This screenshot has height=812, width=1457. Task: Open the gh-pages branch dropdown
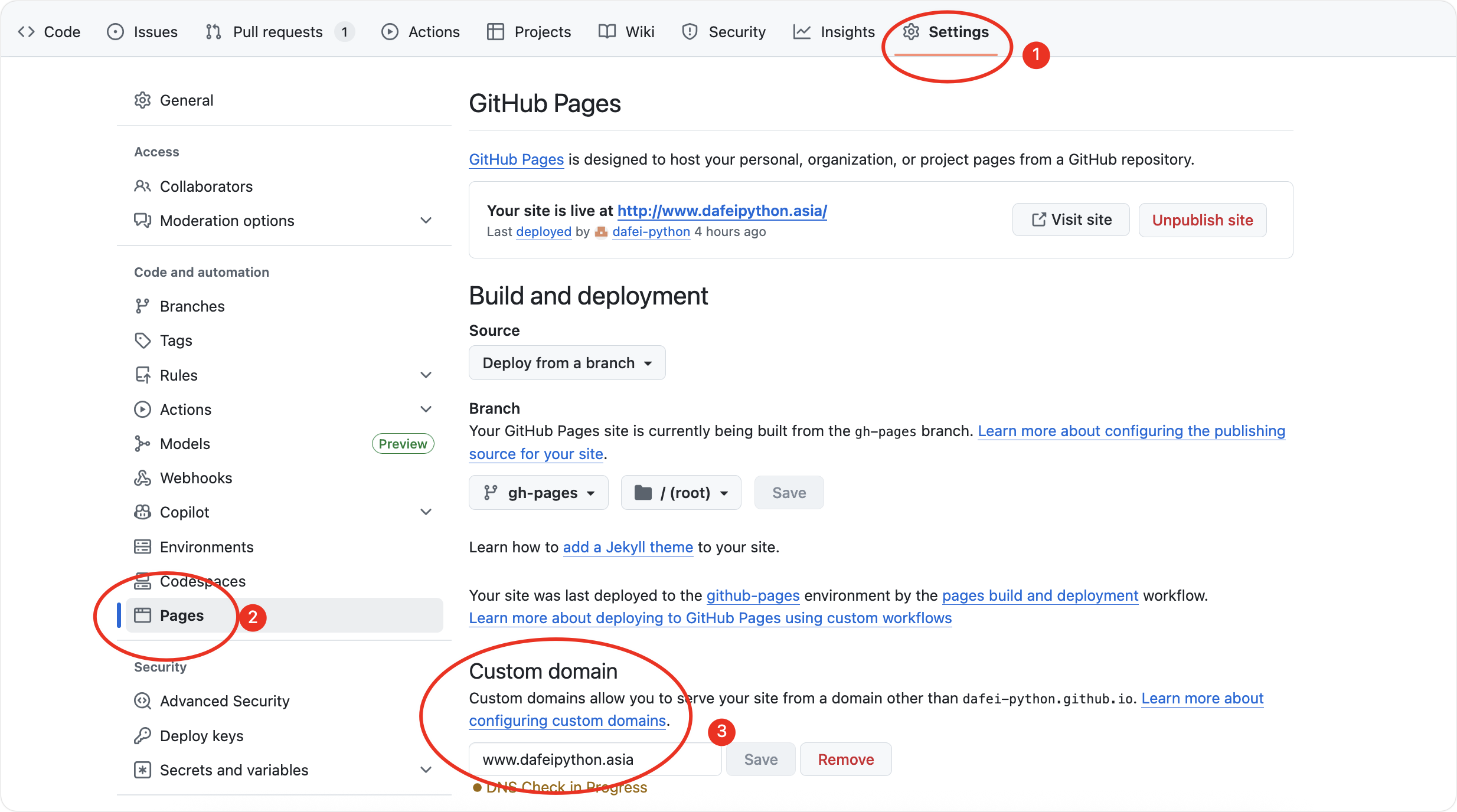pos(538,493)
